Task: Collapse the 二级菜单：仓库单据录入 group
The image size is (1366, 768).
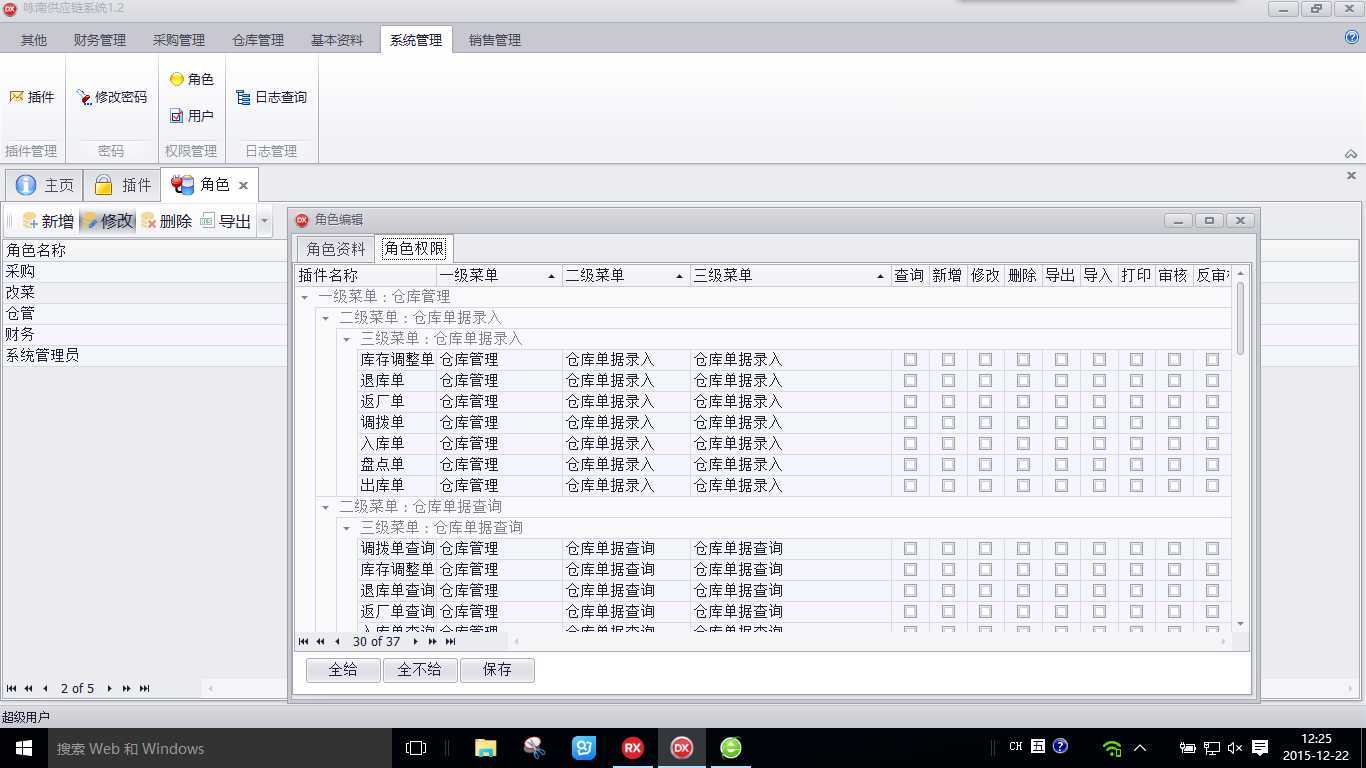Action: point(325,318)
